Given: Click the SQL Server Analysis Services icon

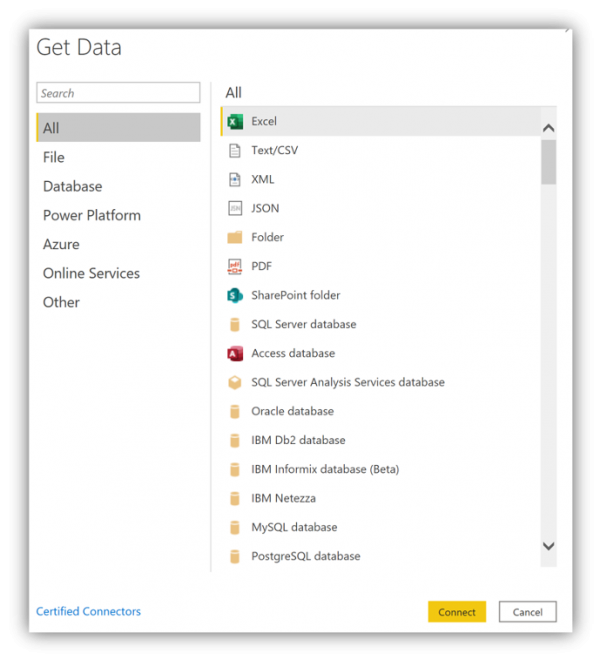Looking at the screenshot, I should coord(235,383).
